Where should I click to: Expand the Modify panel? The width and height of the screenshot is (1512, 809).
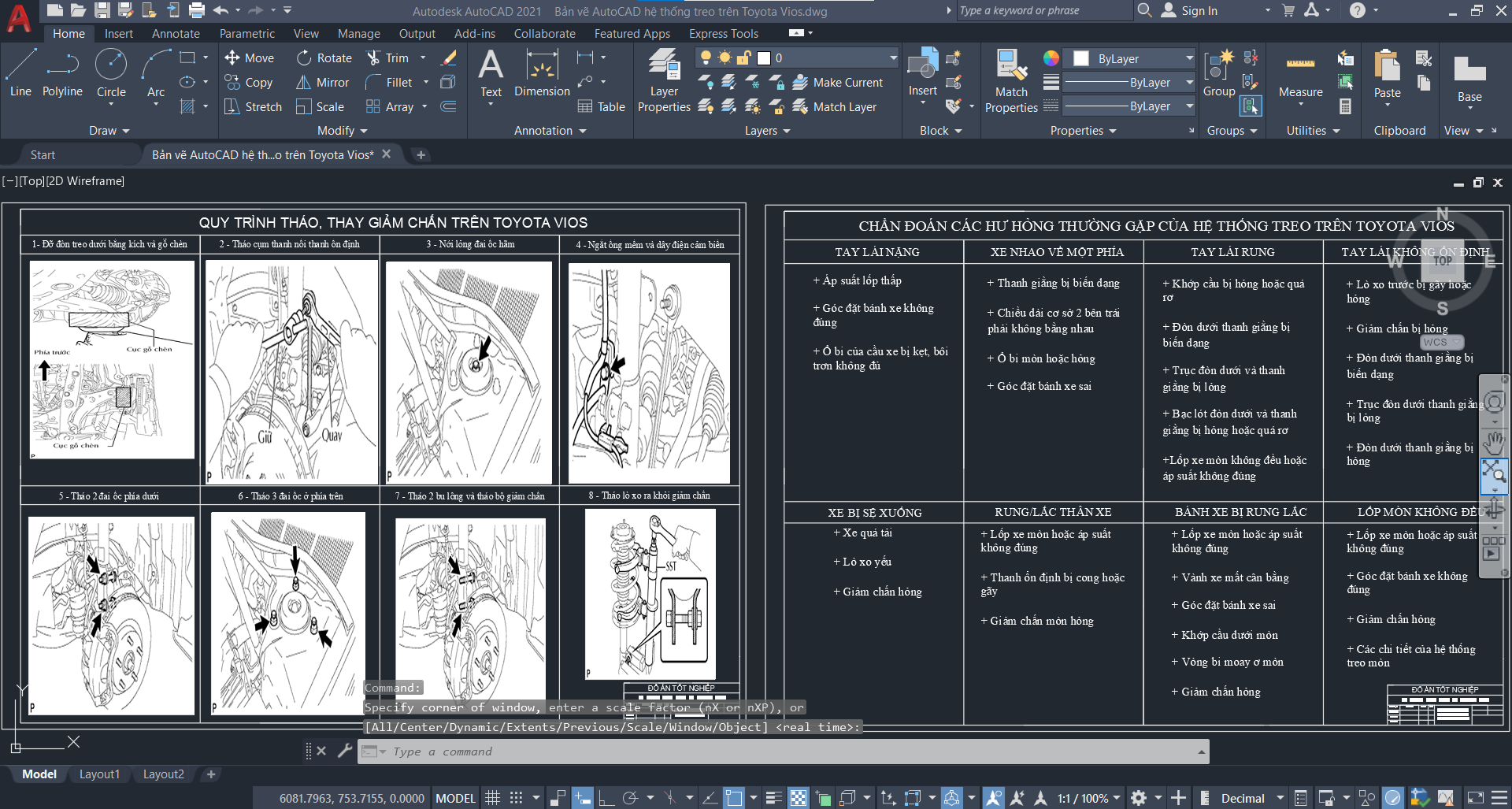click(x=342, y=131)
